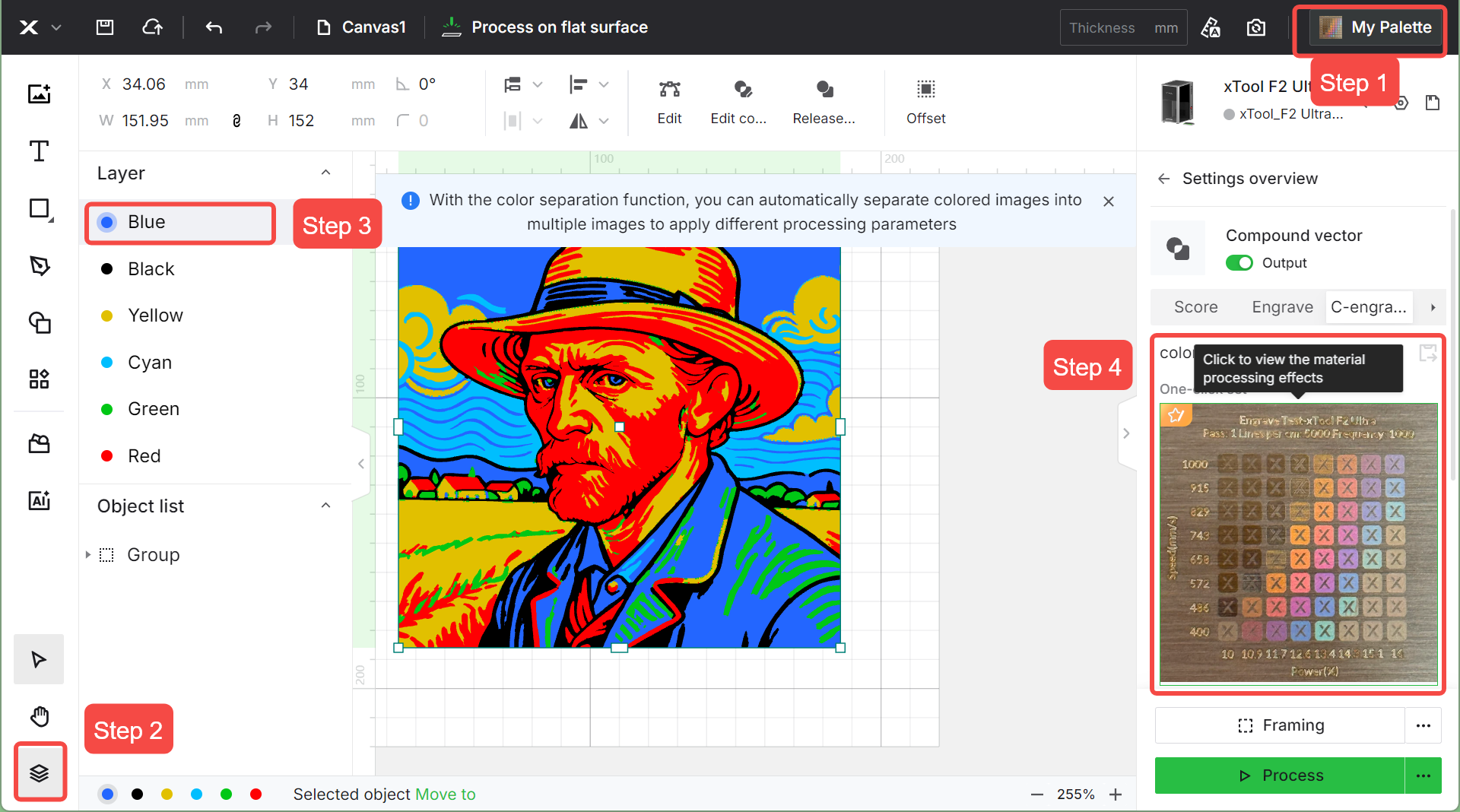The image size is (1460, 812).
Task: Open more options next to Framing
Action: [1423, 725]
